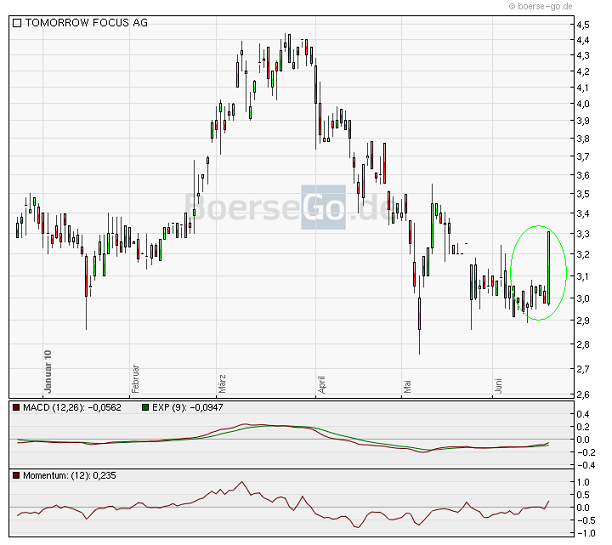
Task: Click the TOMORROW FOCUS AG chart title
Action: 86,23
